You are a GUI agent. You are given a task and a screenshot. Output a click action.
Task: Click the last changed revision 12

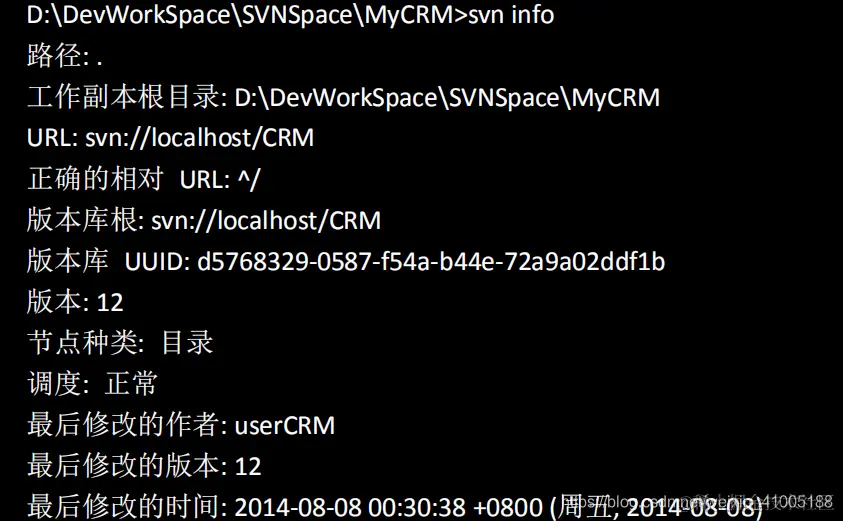click(248, 467)
